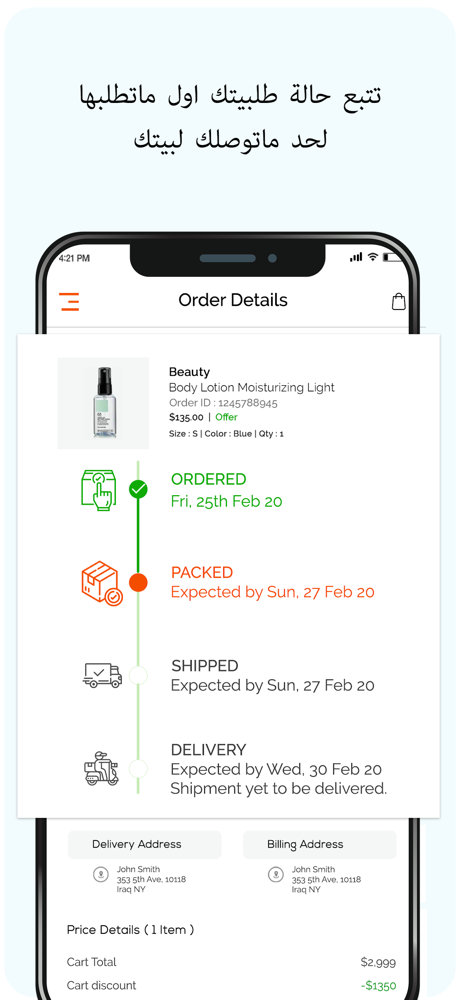Viewport: 462px width, 1000px height.
Task: Open the body lotion product thumbnail
Action: pos(103,403)
